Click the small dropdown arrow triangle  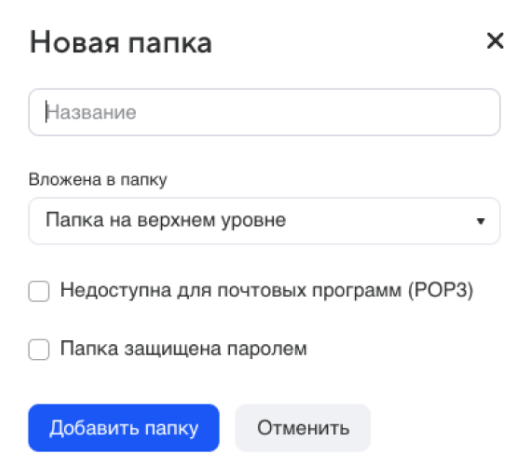coord(481,221)
